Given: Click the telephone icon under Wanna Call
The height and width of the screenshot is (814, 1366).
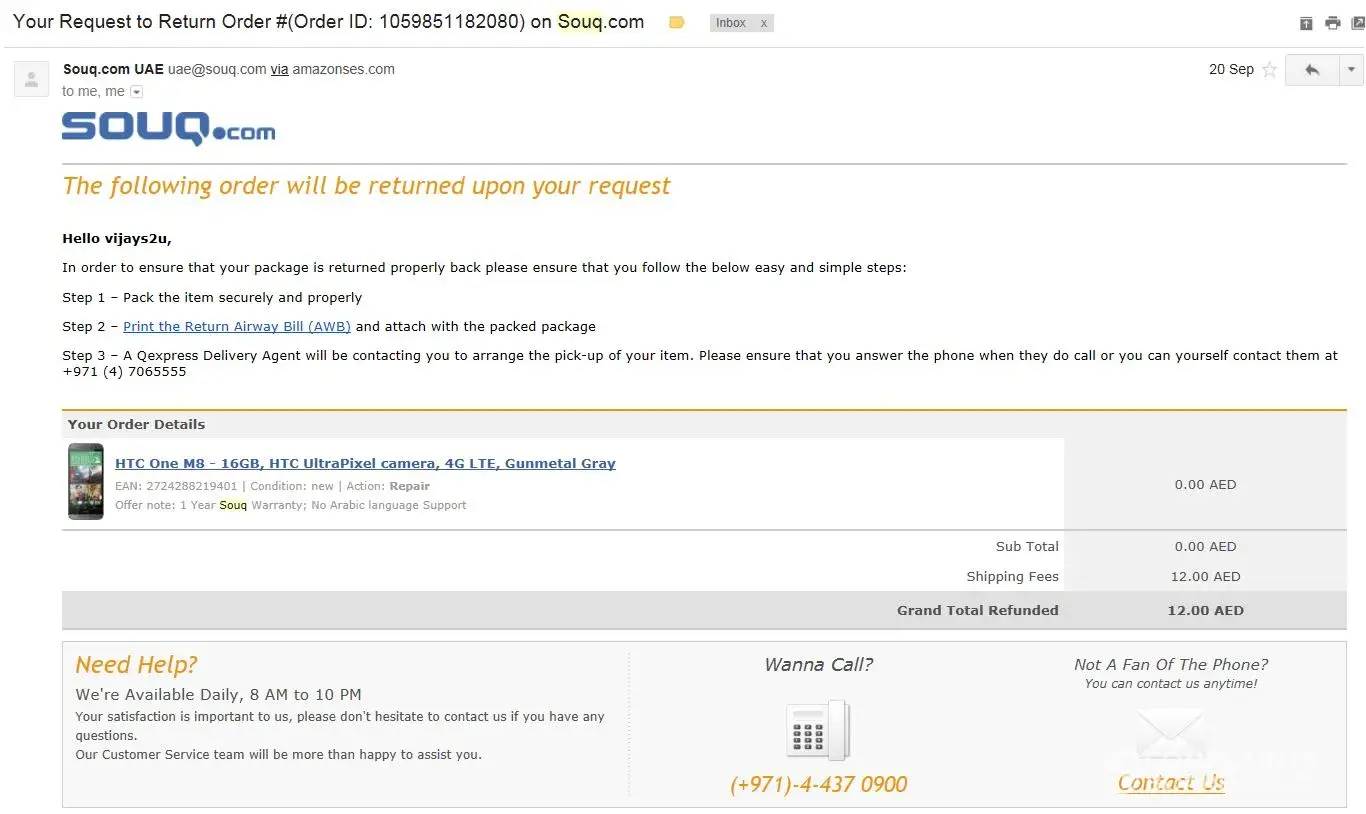Looking at the screenshot, I should pyautogui.click(x=817, y=730).
